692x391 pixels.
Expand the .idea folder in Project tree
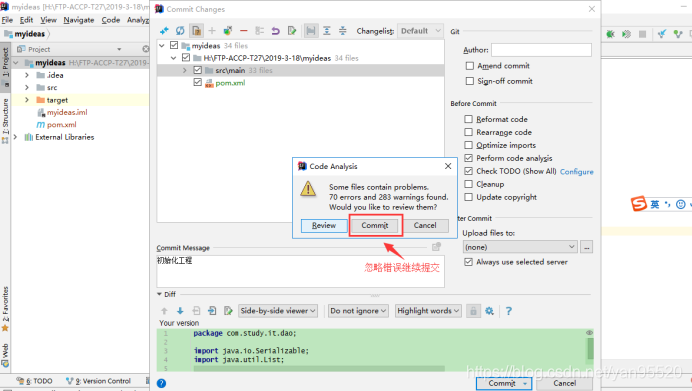pyautogui.click(x=27, y=75)
